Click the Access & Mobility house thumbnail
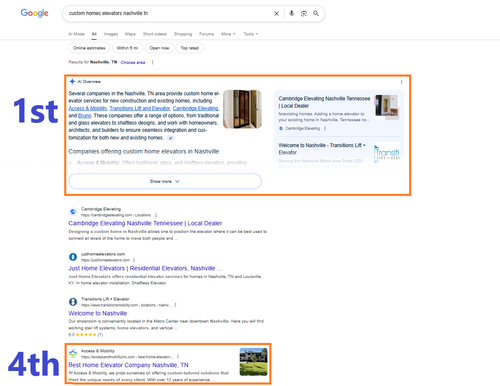Image resolution: width=500 pixels, height=386 pixels. [x=253, y=362]
